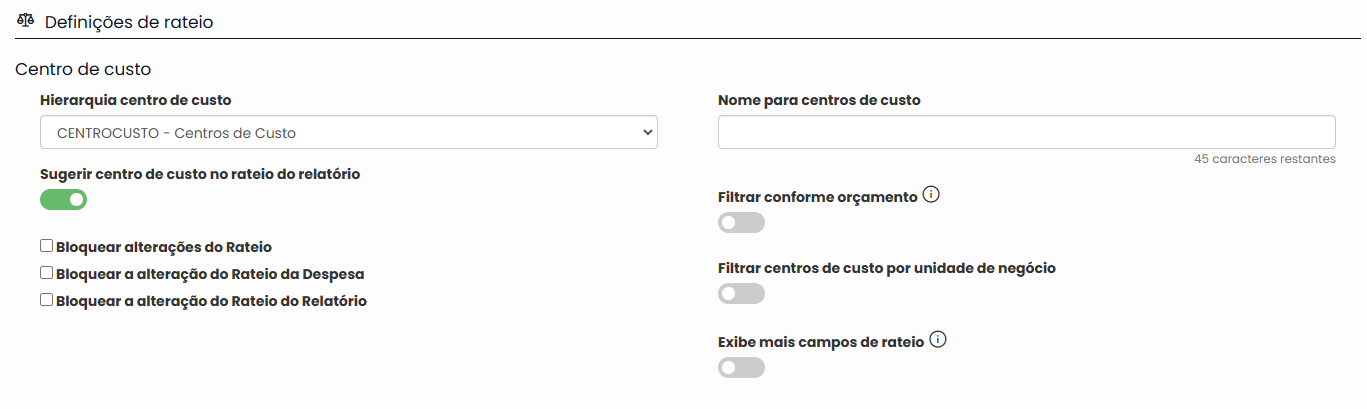Click the Sugerir centro de custo no rateio label
This screenshot has height=409, width=1367.
pyautogui.click(x=200, y=174)
